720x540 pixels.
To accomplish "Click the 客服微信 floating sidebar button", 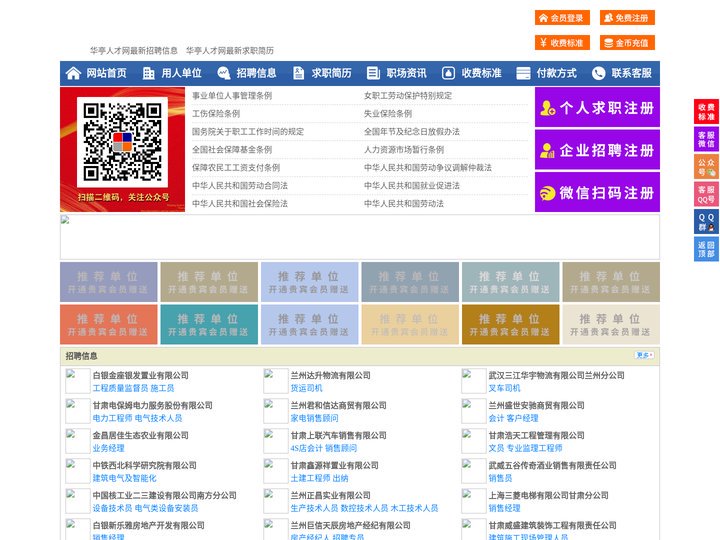I will tap(706, 139).
